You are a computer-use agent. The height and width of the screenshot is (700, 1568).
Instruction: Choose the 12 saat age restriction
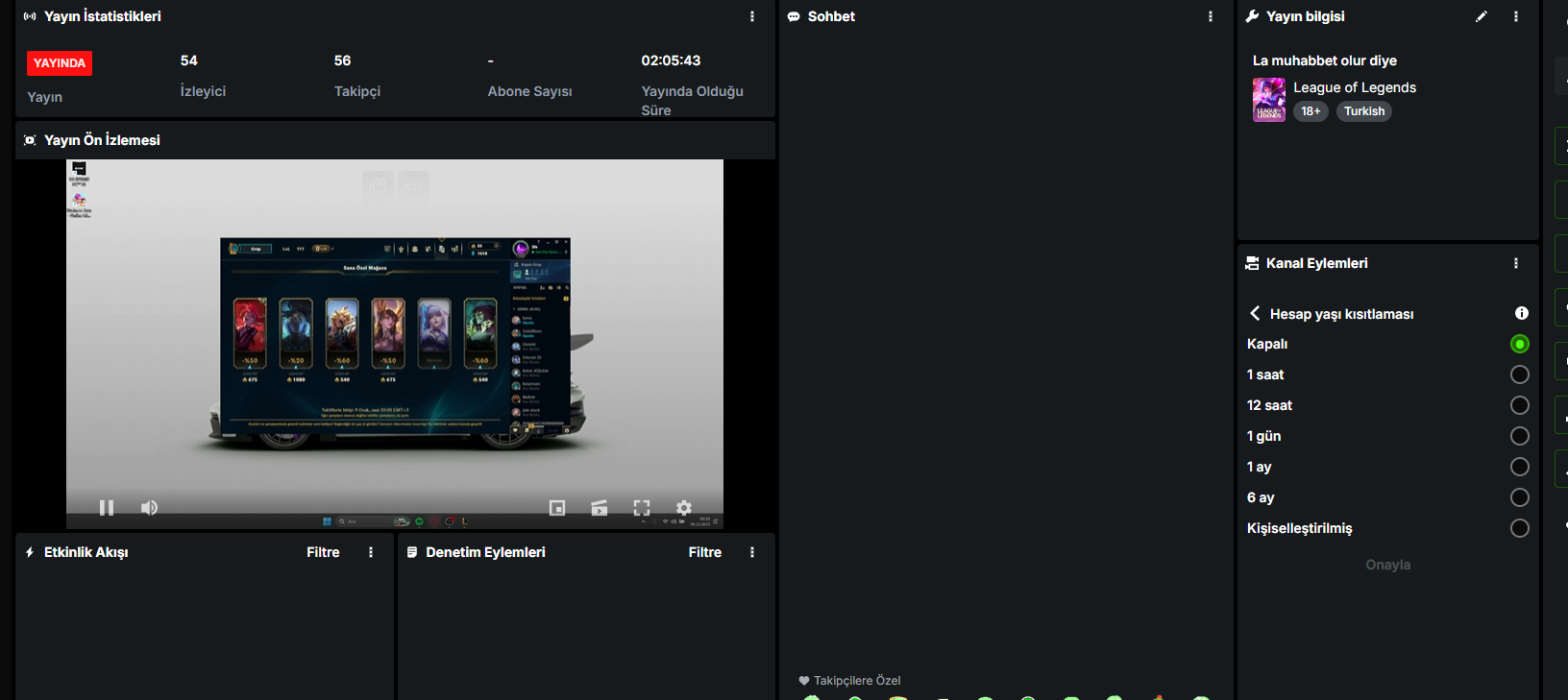1519,405
